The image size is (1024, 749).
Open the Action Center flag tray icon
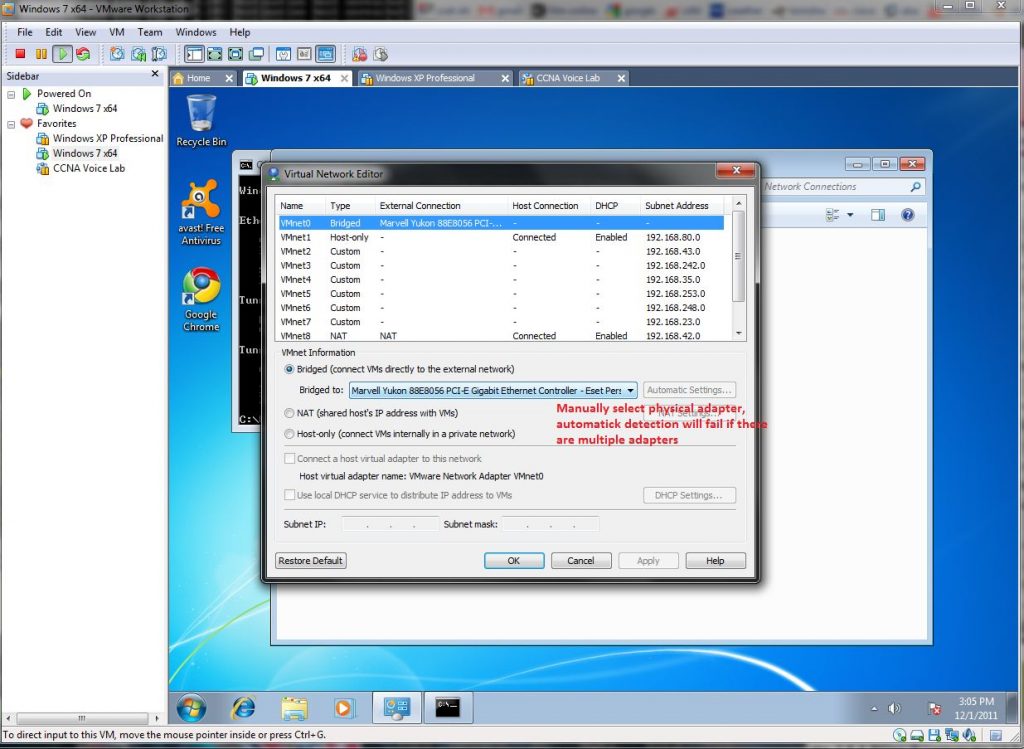935,709
